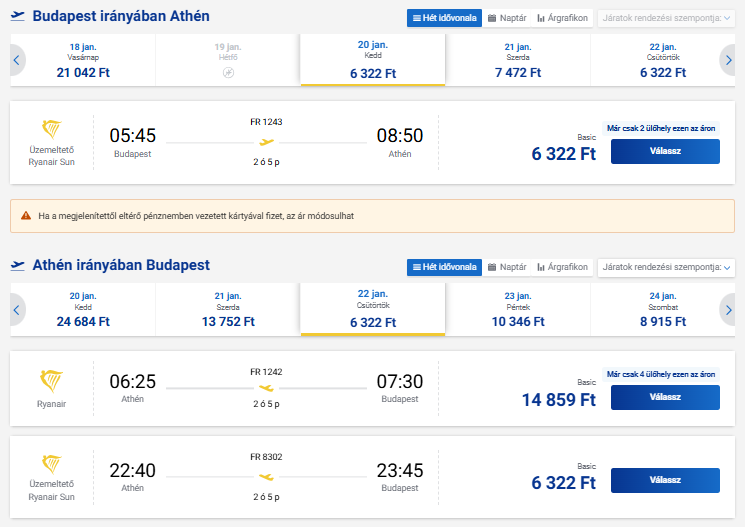The height and width of the screenshot is (527, 745).
Task: Switch return view to Naptár
Action: pyautogui.click(x=507, y=267)
